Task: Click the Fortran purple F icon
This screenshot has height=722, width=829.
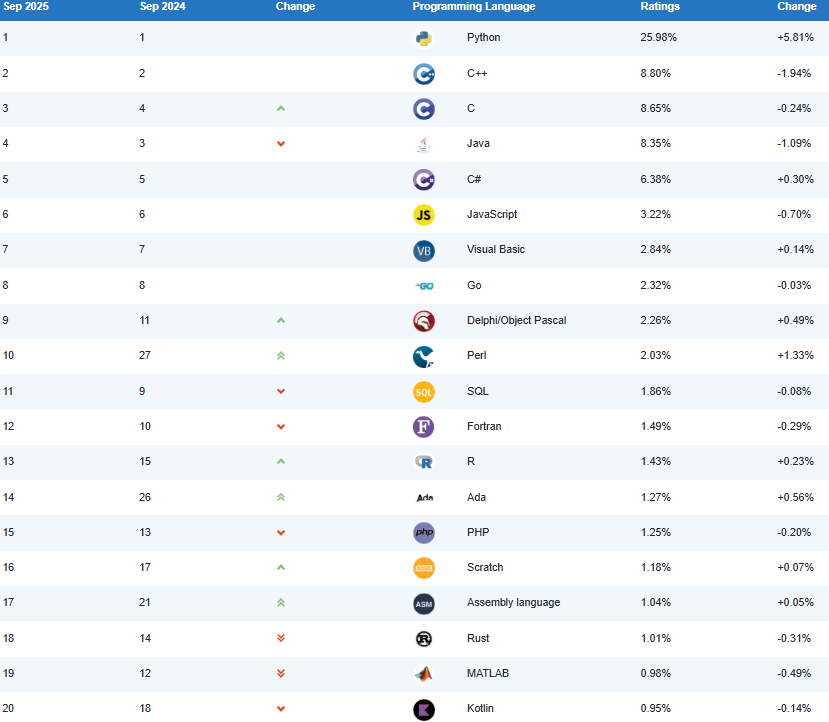Action: pos(424,427)
